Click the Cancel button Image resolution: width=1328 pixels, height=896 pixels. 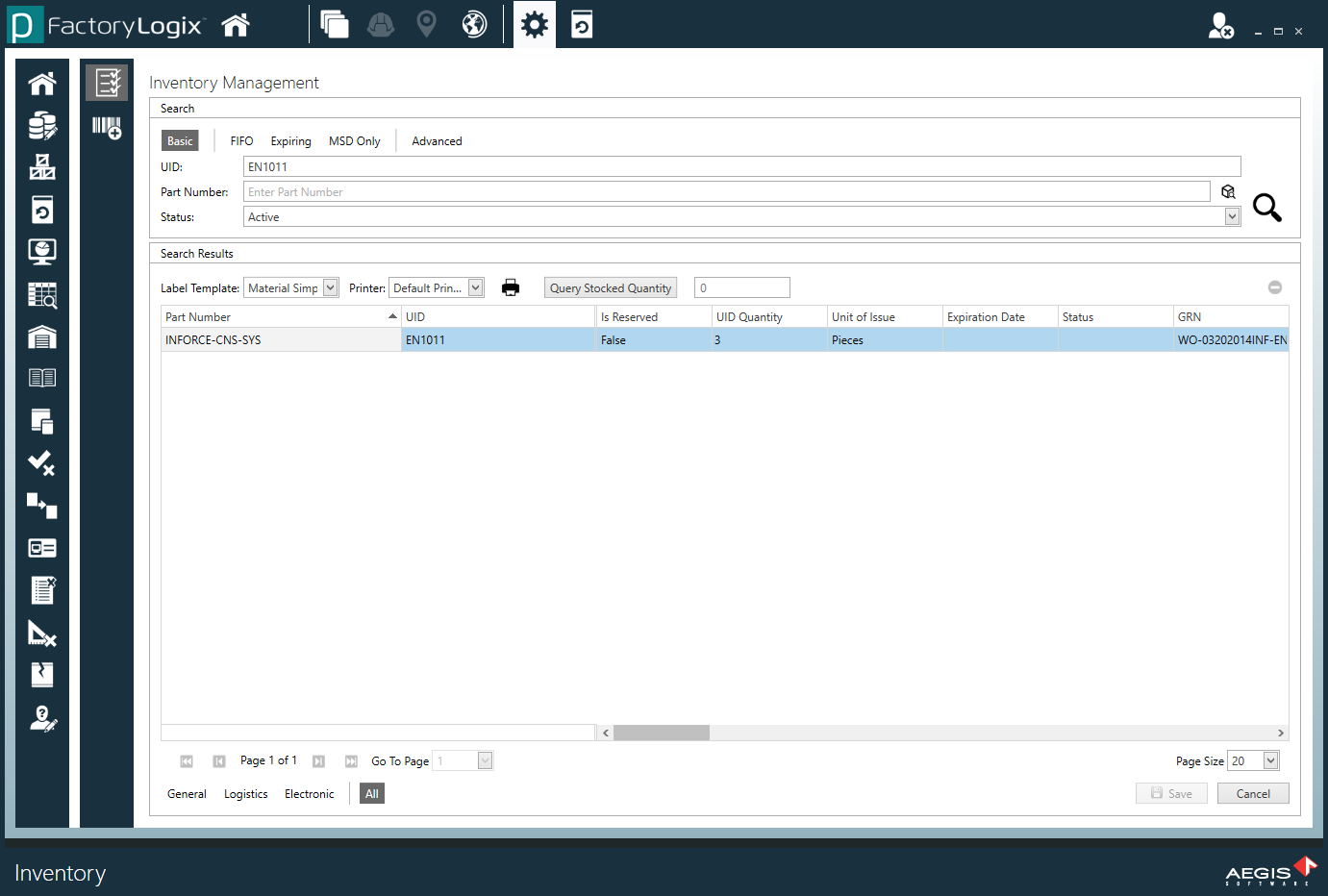click(1252, 793)
